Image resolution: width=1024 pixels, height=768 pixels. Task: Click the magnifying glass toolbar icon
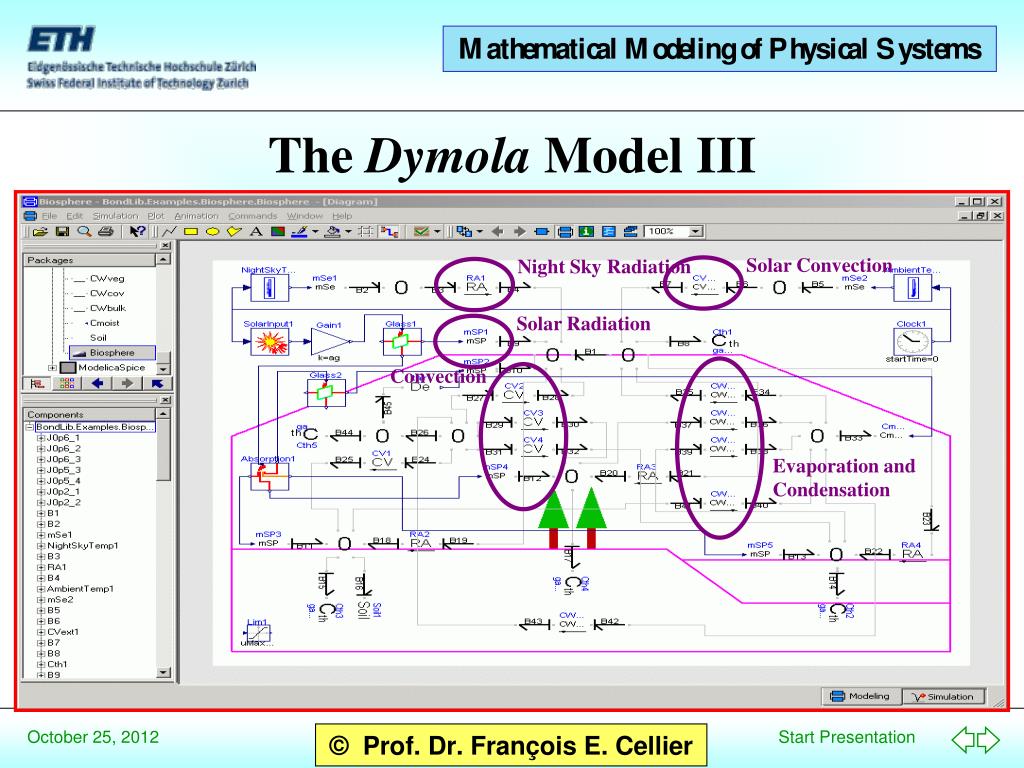[84, 231]
